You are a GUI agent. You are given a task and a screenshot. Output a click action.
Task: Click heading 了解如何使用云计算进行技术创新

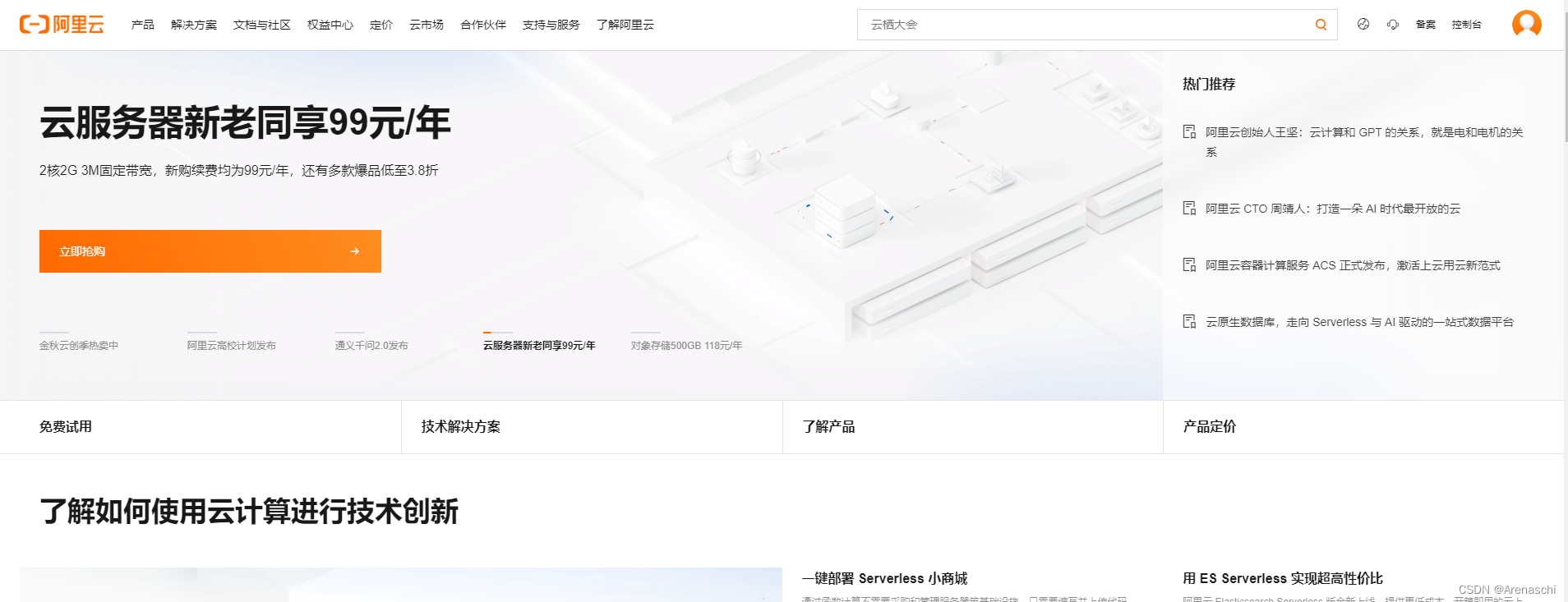[249, 511]
